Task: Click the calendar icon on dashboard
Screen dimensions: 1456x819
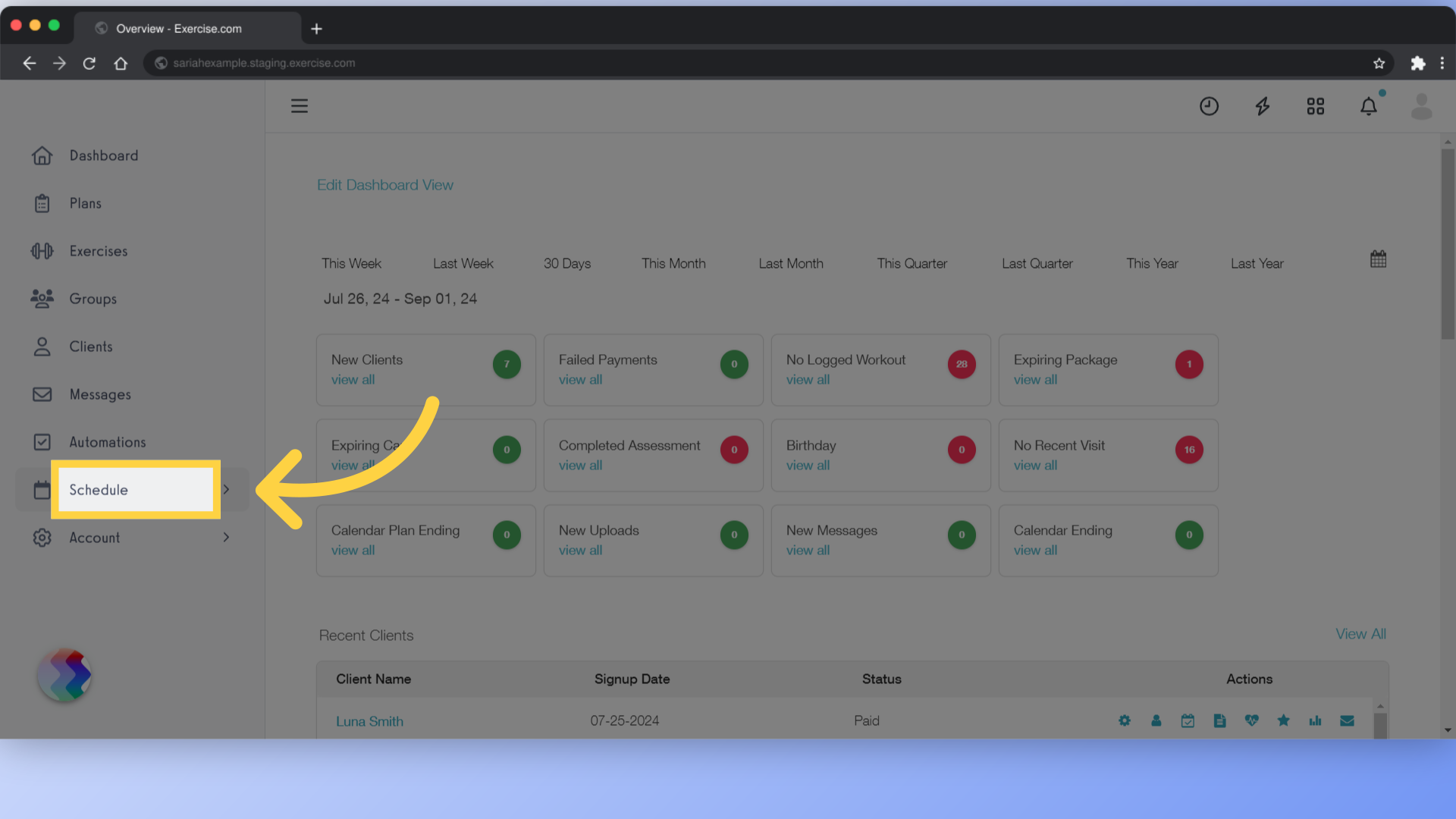Action: [x=1378, y=259]
